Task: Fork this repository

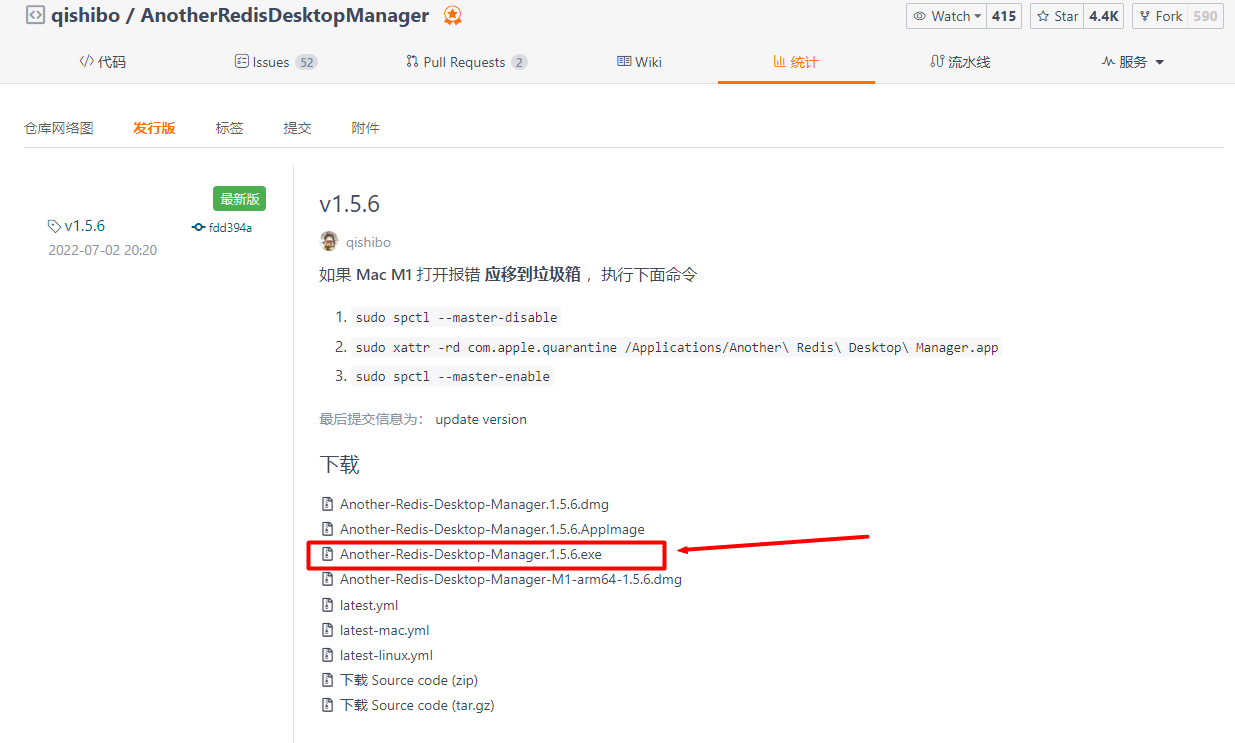Action: point(1159,16)
